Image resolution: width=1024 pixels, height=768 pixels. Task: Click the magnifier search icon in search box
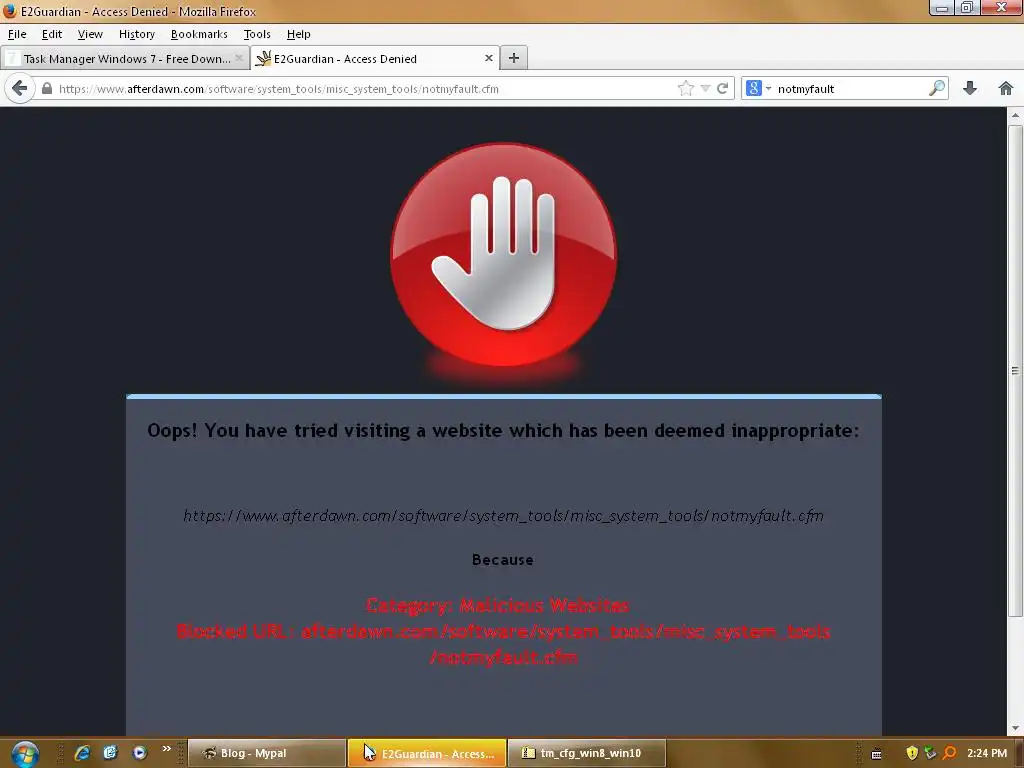coord(937,88)
